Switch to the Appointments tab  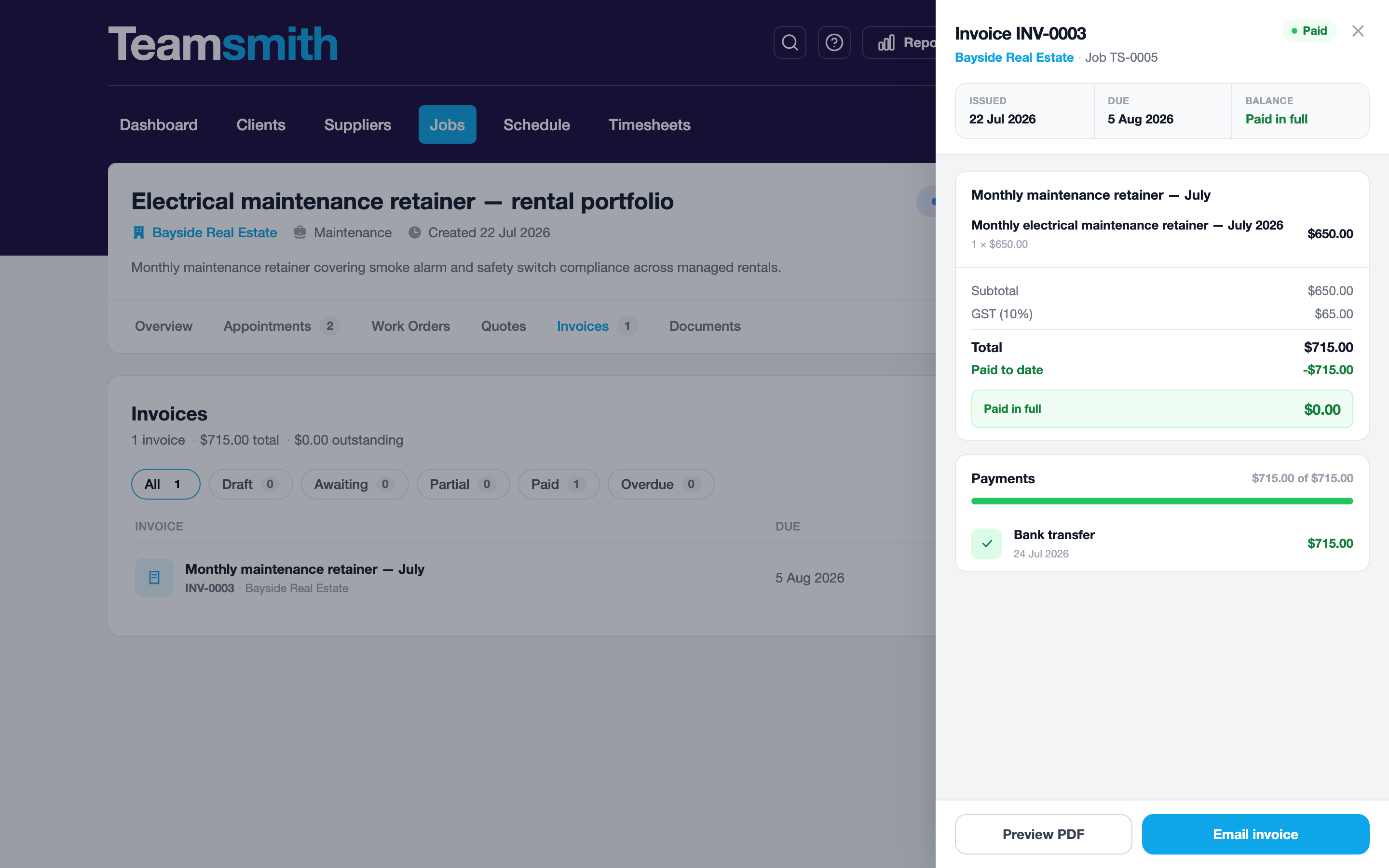click(x=281, y=326)
